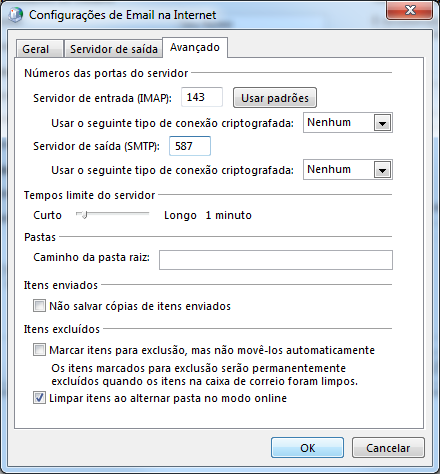
Task: Click the arrow of the SMTP Nenhum combo box
Action: click(x=382, y=170)
